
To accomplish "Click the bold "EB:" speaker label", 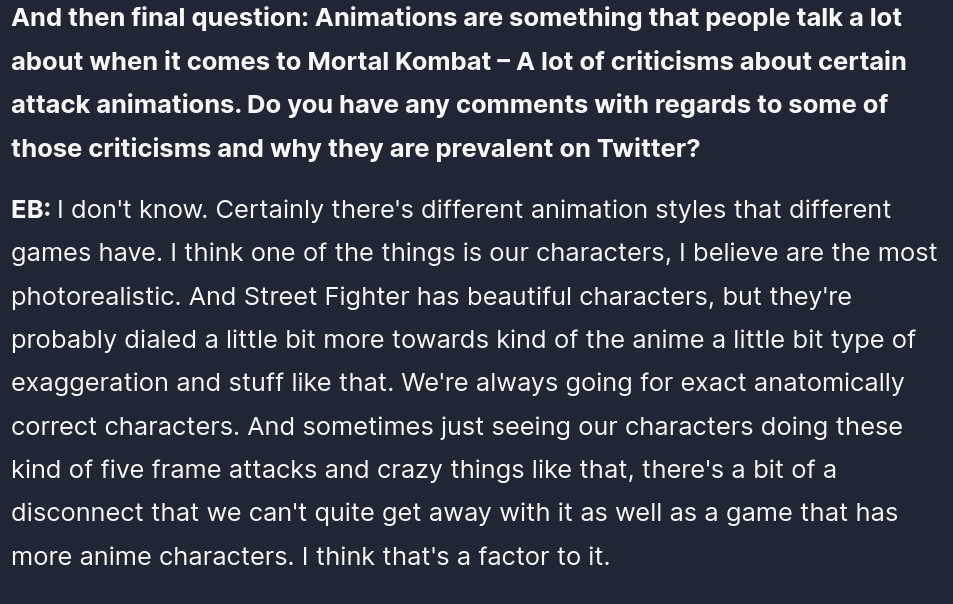I will pos(31,210).
